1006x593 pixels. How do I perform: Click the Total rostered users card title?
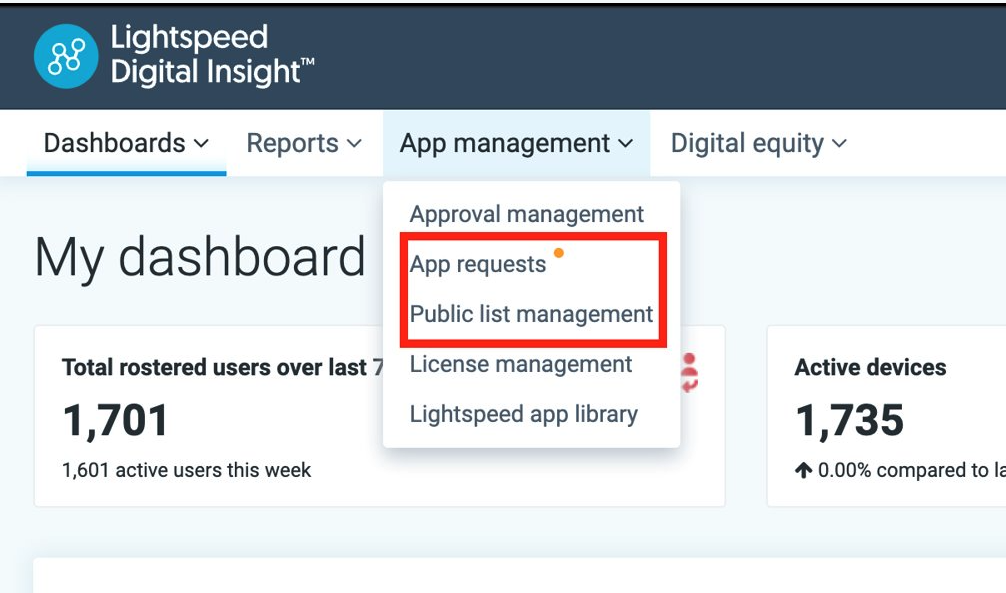click(222, 367)
